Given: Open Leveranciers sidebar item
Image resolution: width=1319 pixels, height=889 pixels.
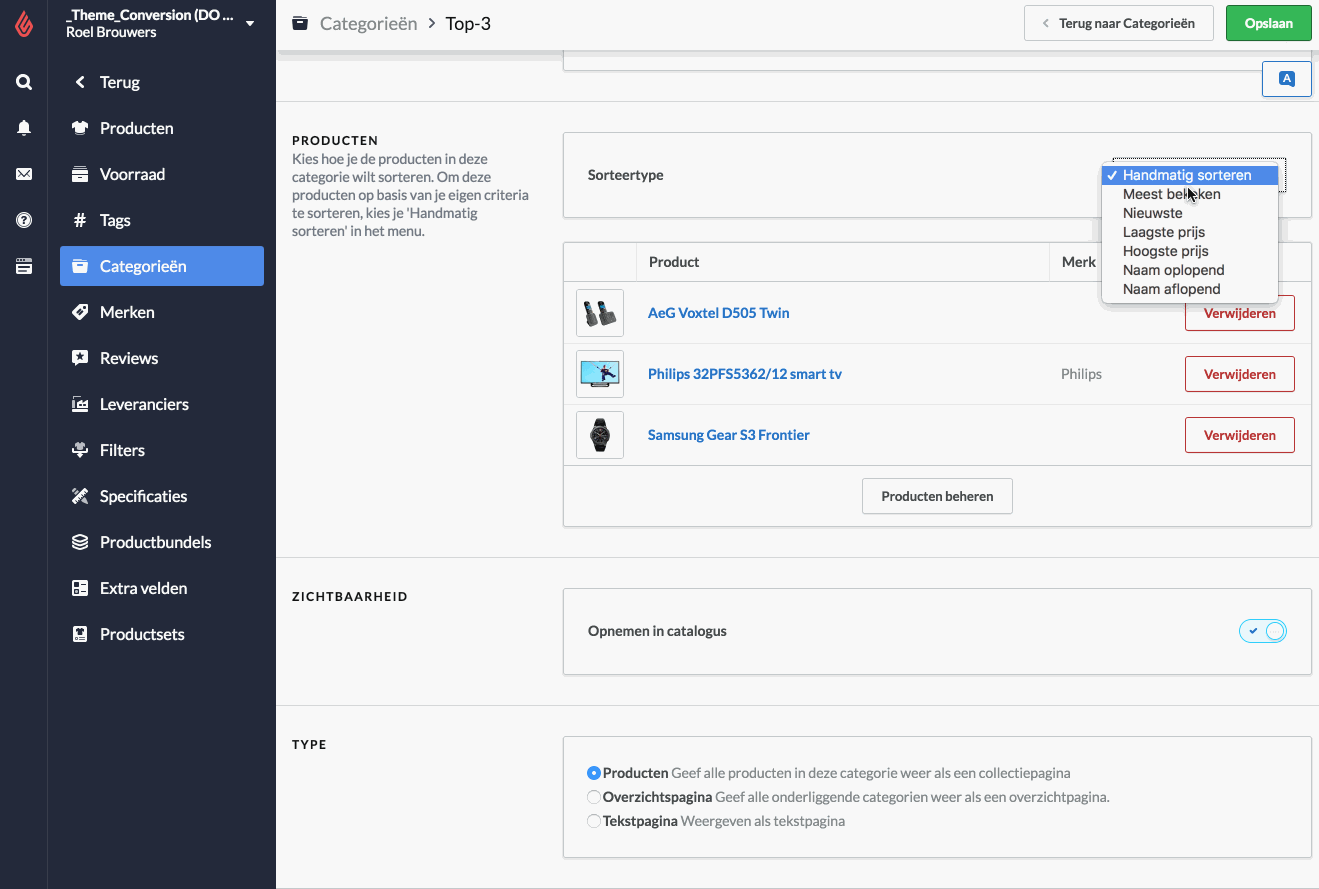Looking at the screenshot, I should click(x=162, y=404).
